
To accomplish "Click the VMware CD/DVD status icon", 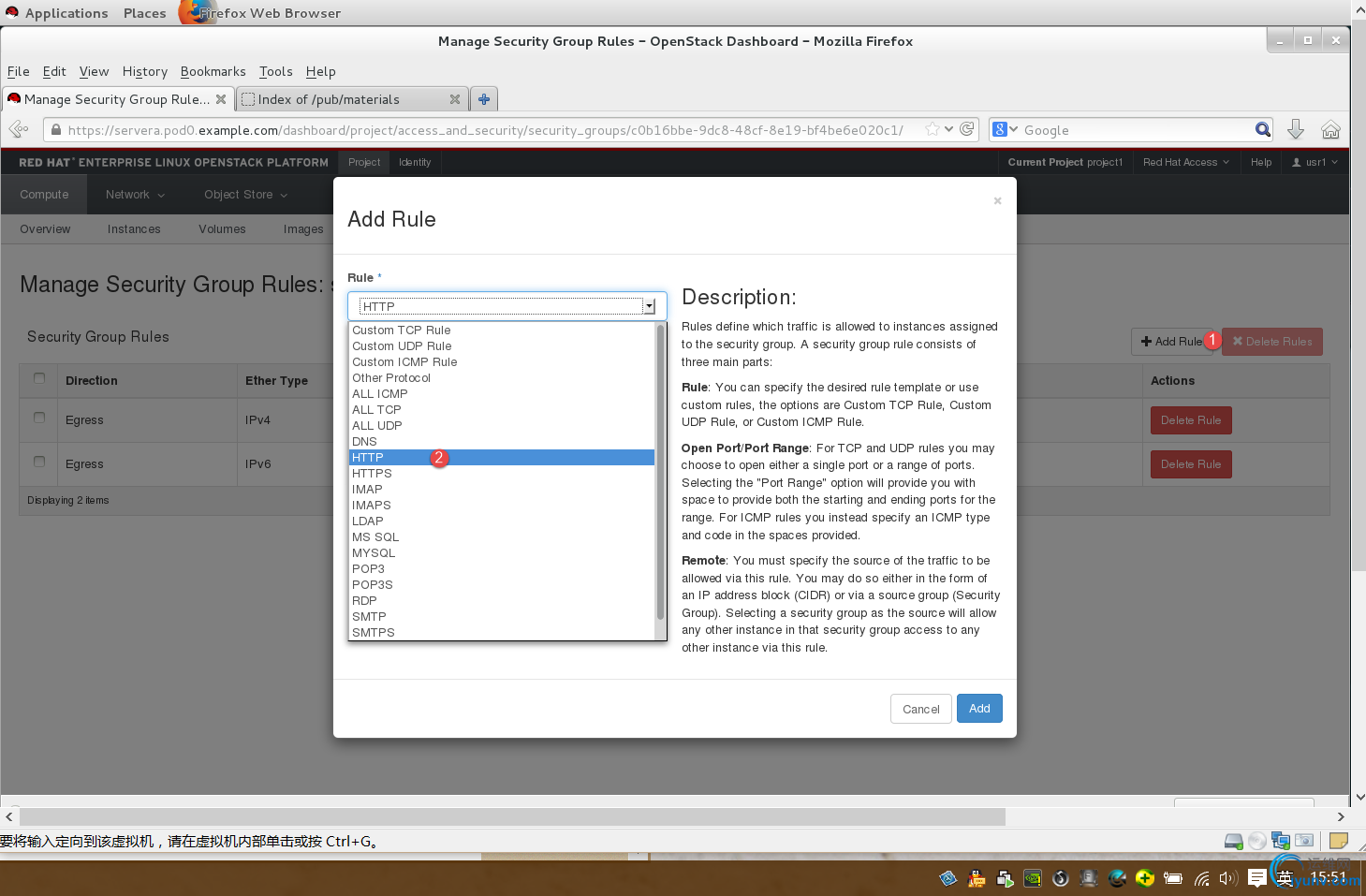I will 1257,841.
